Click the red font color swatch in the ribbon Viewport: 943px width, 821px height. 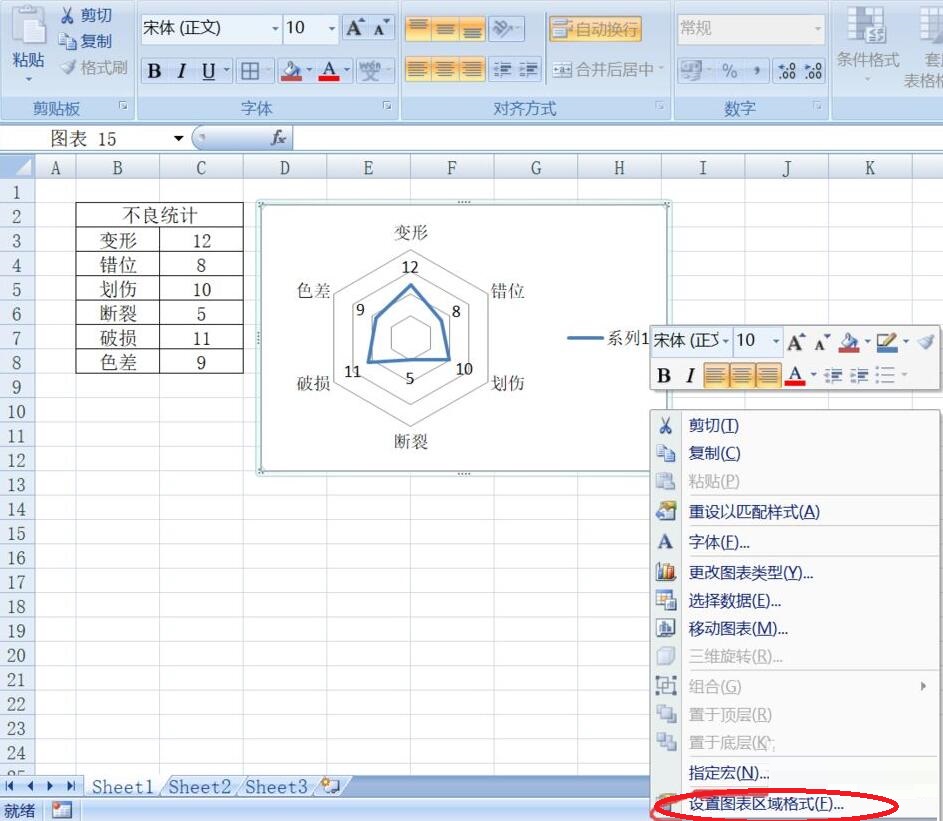pyautogui.click(x=328, y=70)
